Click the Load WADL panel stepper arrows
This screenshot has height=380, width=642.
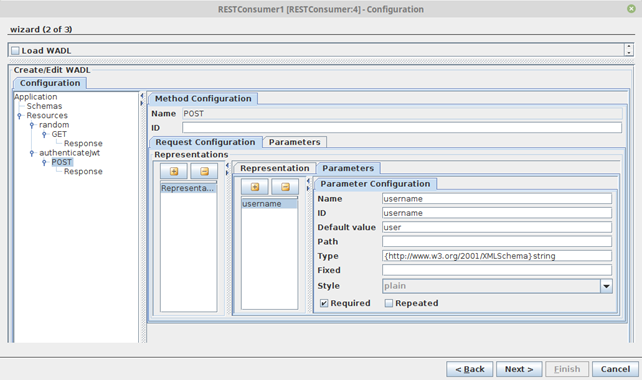click(629, 50)
